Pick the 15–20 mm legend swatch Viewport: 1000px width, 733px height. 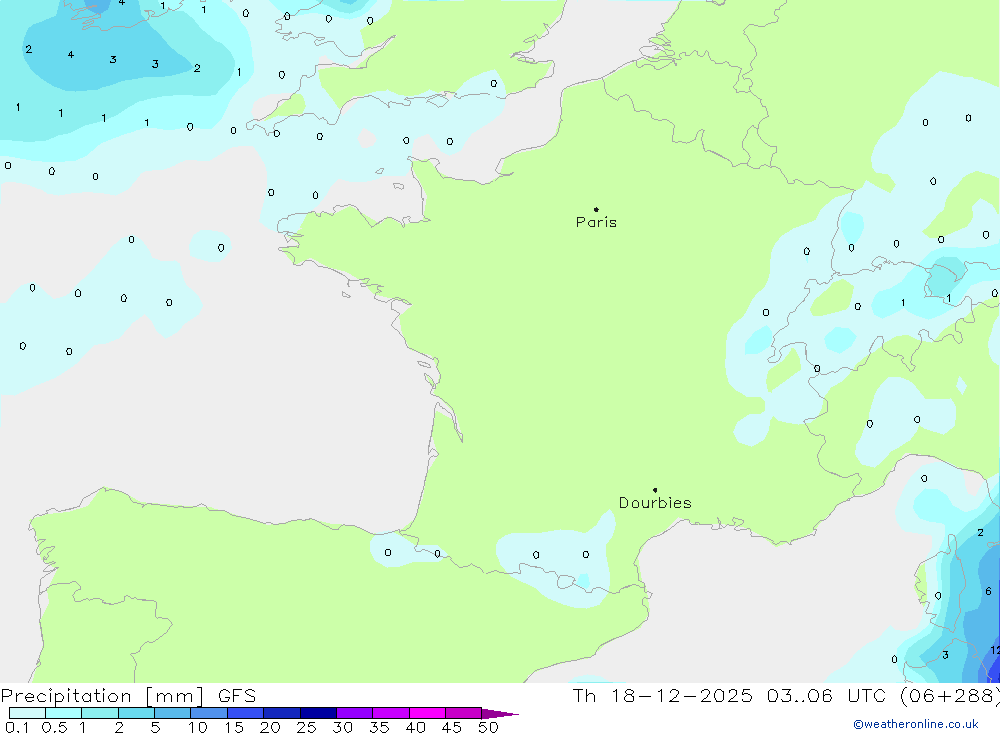pyautogui.click(x=245, y=713)
